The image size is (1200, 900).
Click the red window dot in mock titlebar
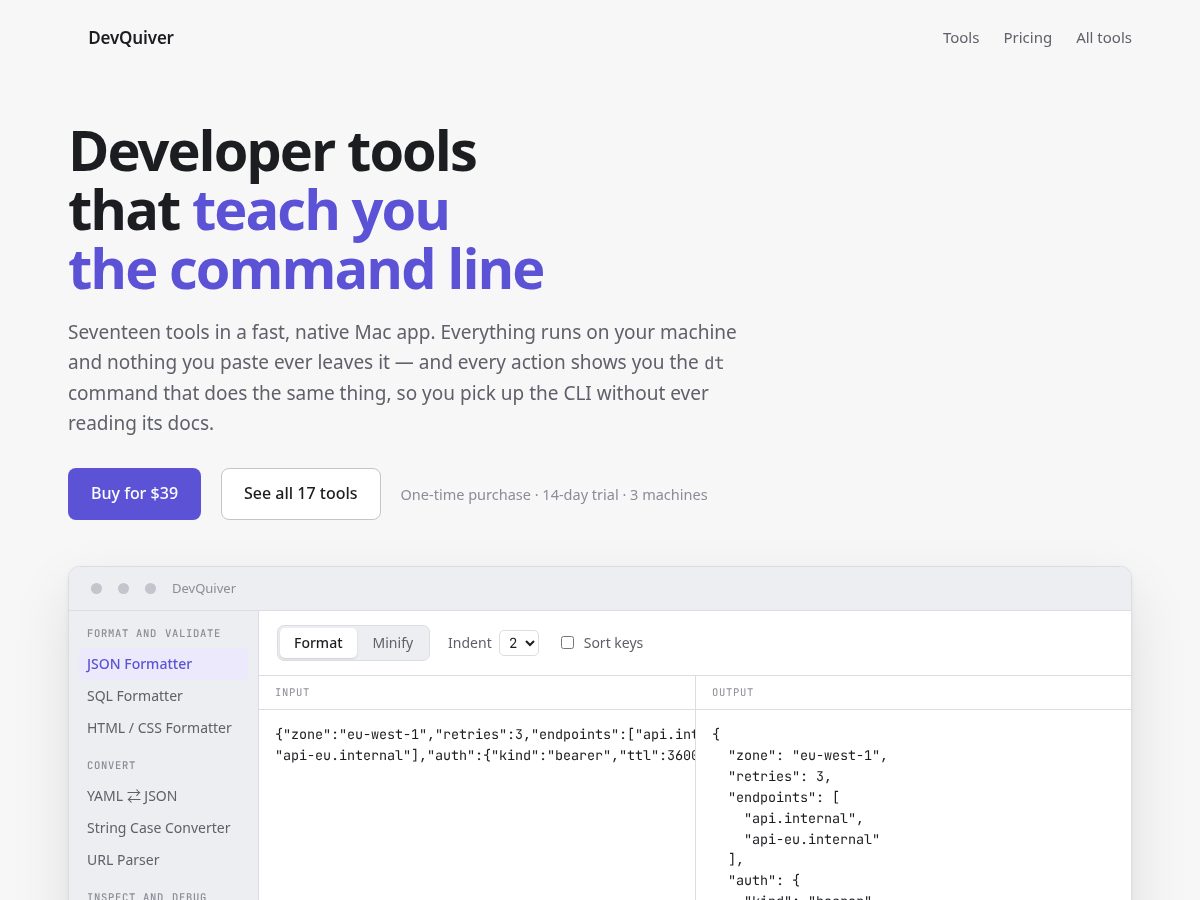pos(96,589)
